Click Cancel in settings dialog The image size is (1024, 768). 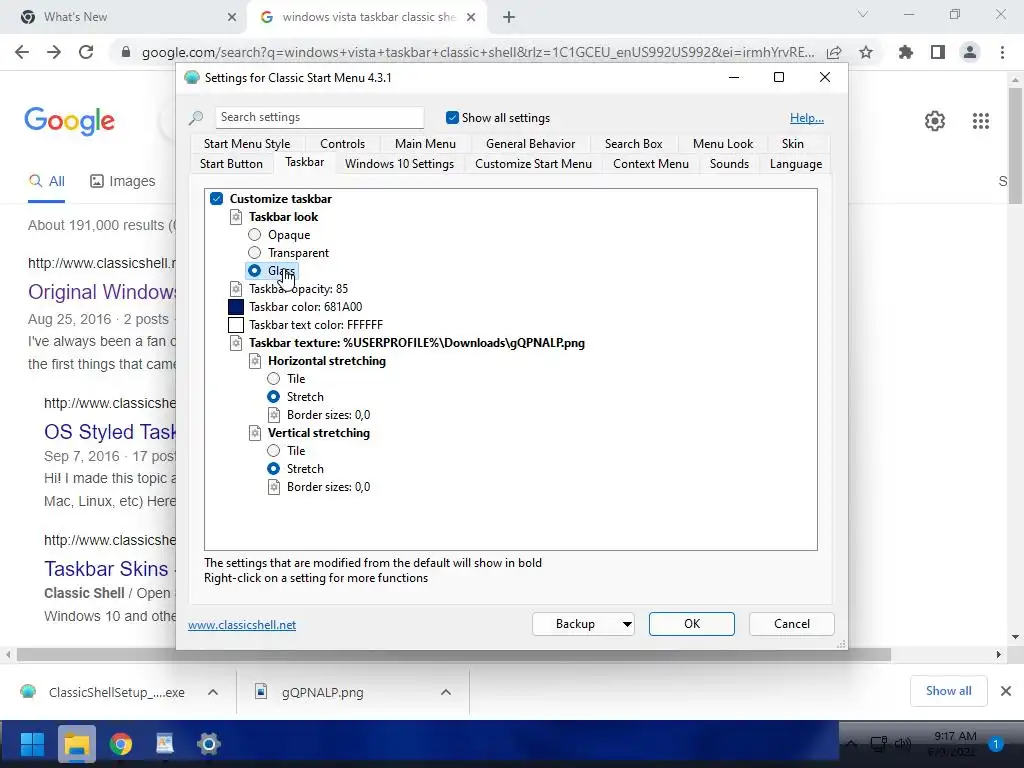[x=792, y=624]
